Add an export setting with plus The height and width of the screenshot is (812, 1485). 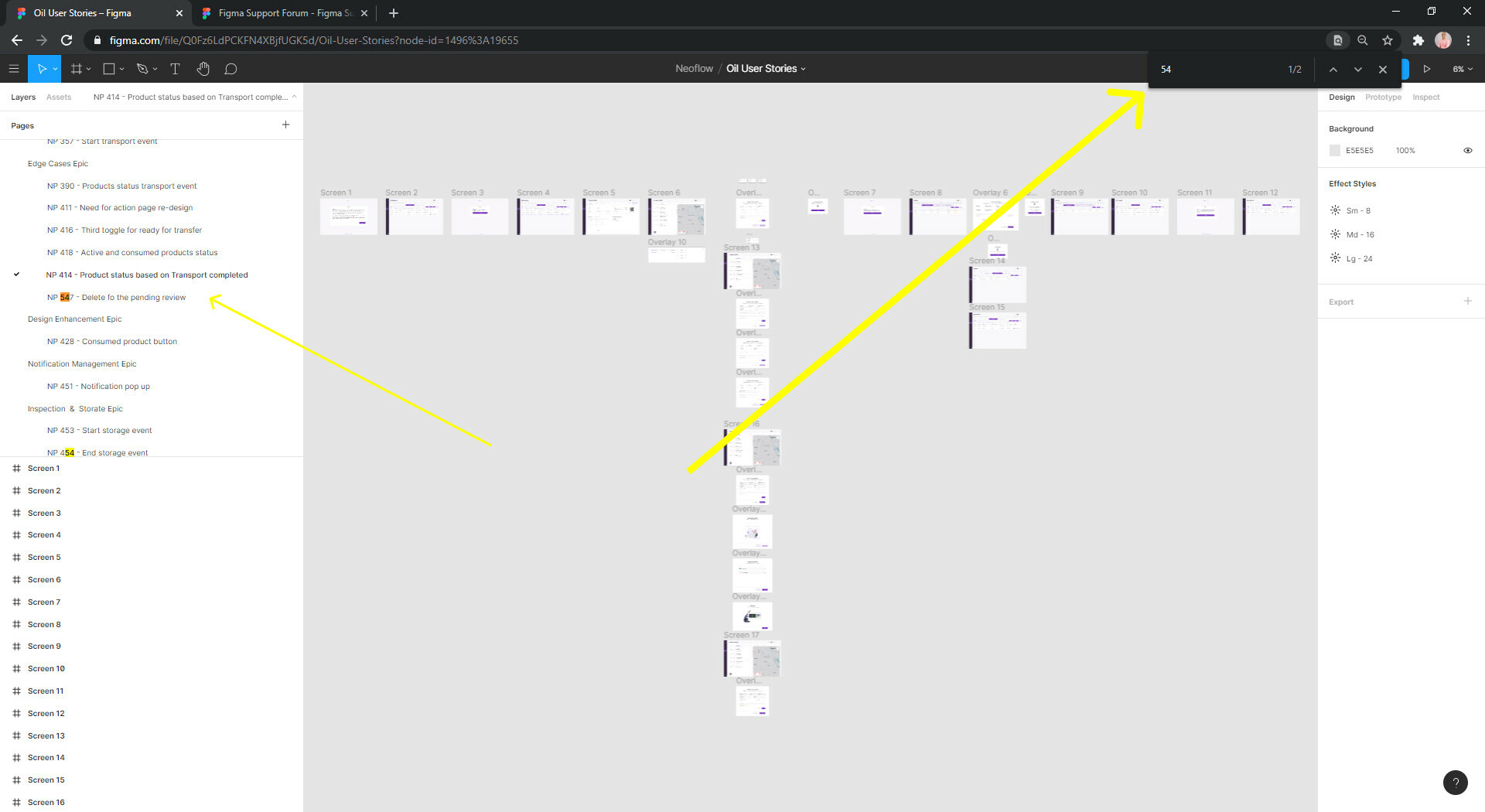(x=1467, y=302)
